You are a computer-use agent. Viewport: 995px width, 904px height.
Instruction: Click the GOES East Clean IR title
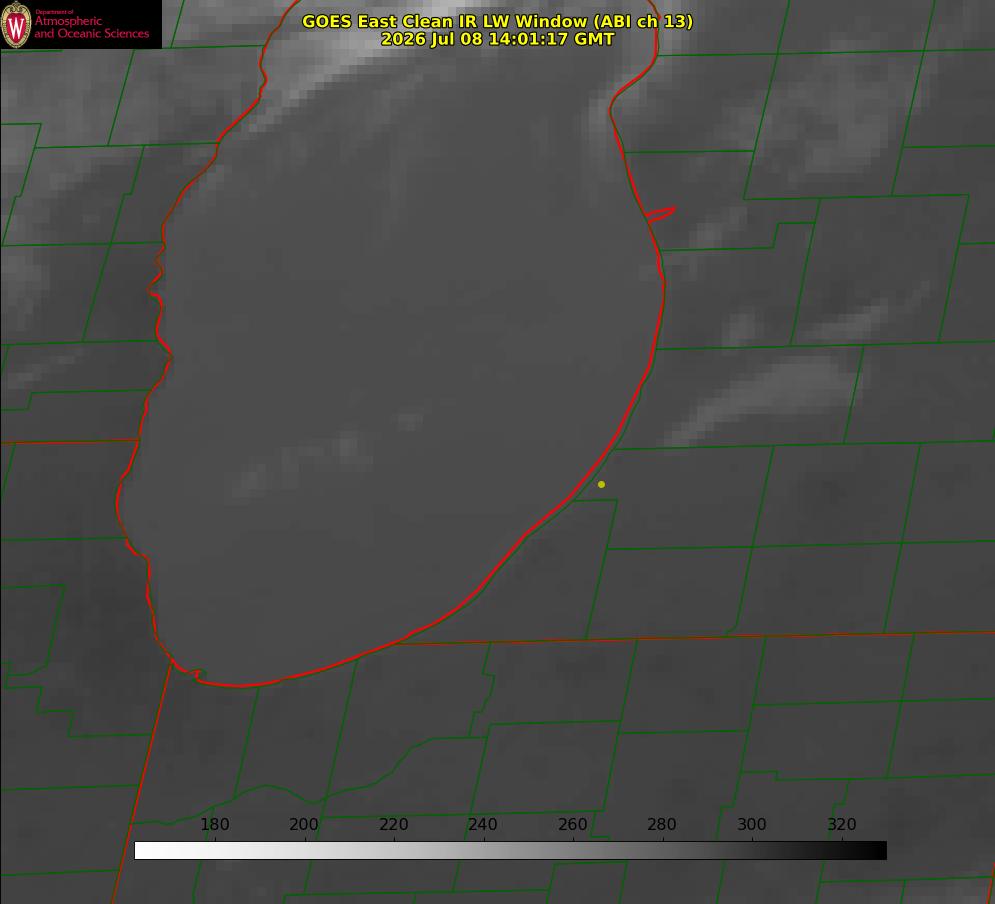498,21
